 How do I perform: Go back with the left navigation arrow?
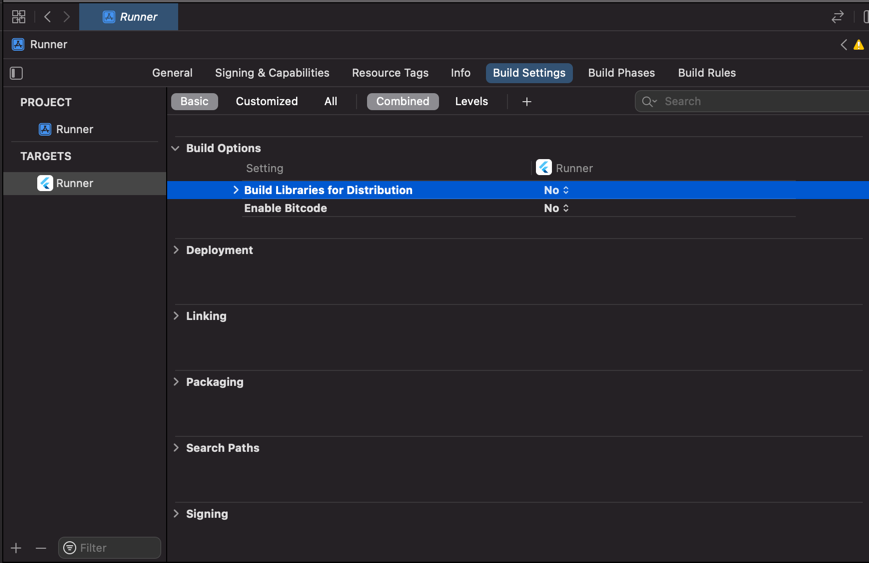[48, 17]
